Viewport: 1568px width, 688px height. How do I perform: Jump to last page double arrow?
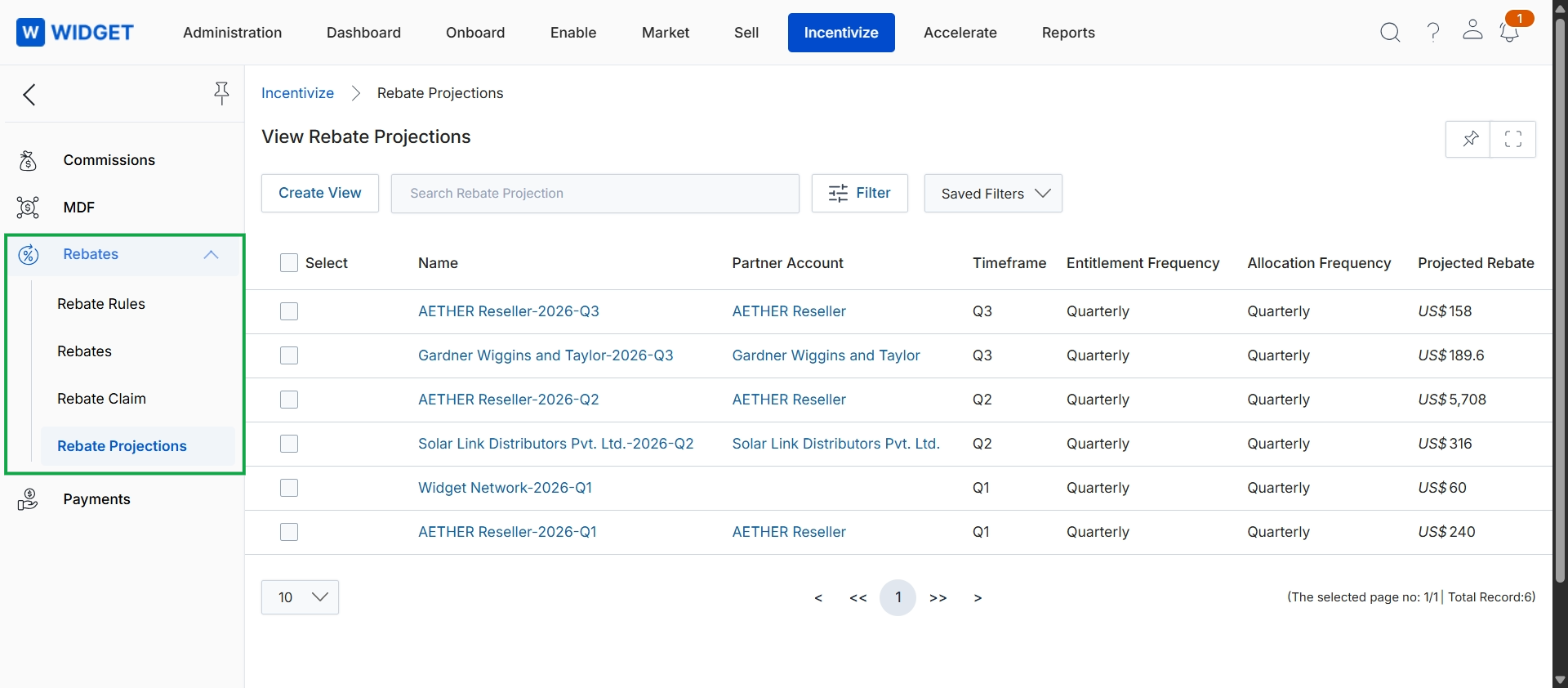click(938, 598)
